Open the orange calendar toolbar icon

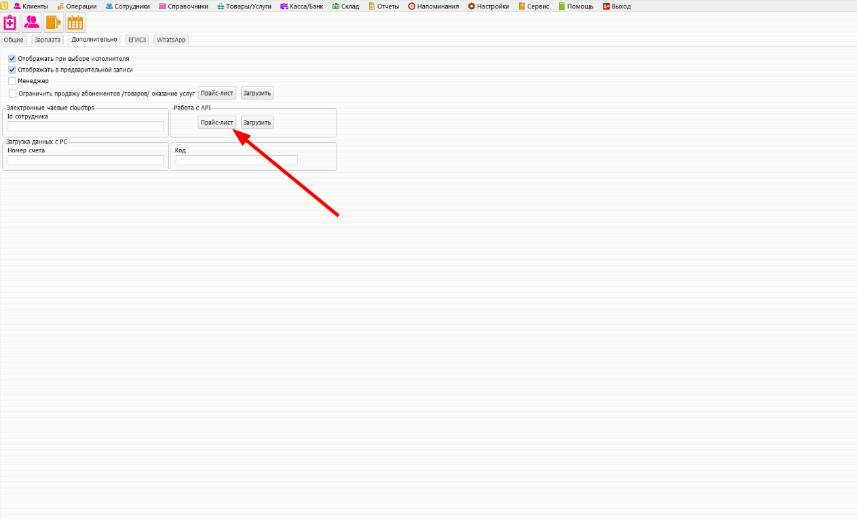coord(75,23)
